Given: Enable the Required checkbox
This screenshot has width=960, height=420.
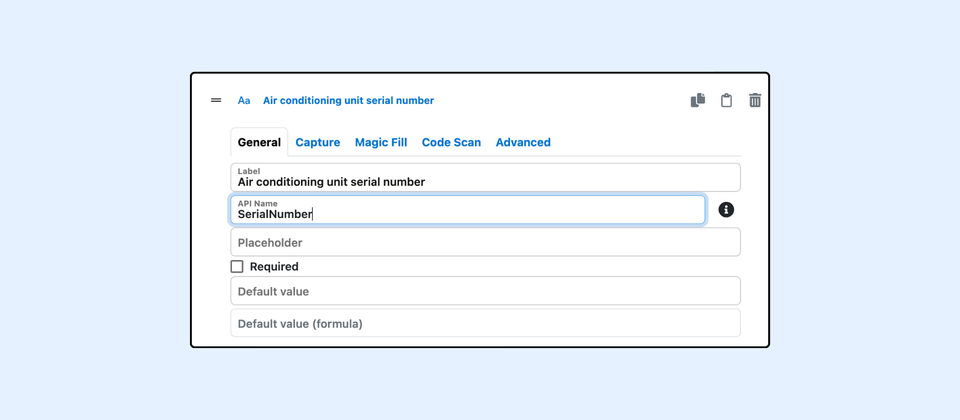Looking at the screenshot, I should pyautogui.click(x=237, y=267).
